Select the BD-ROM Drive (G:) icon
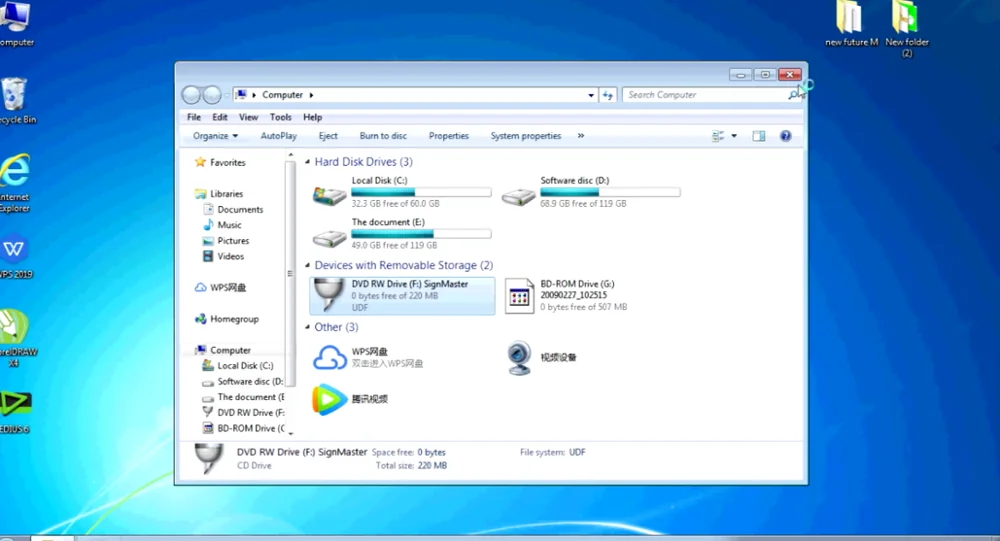 [519, 296]
